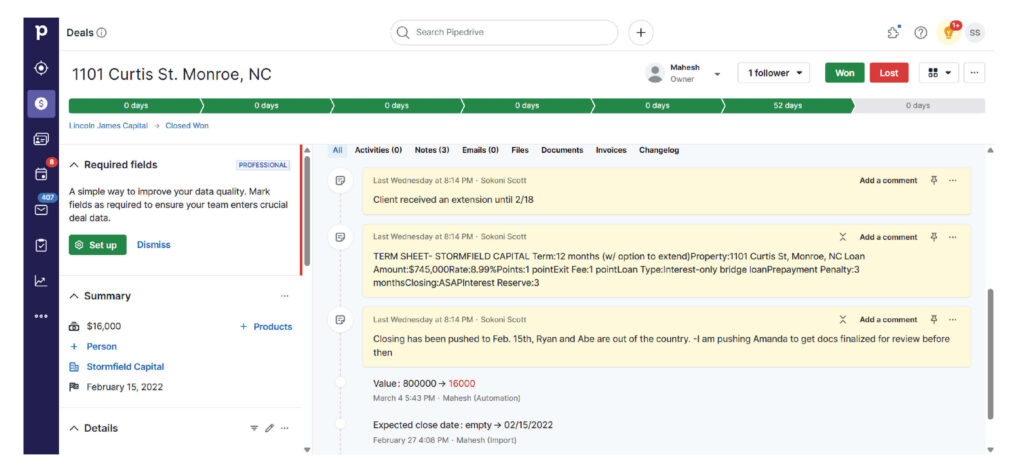Screen dimensions: 1024x472
Task: Open Mail inbox icon with 407 badge
Action: pyautogui.click(x=40, y=210)
